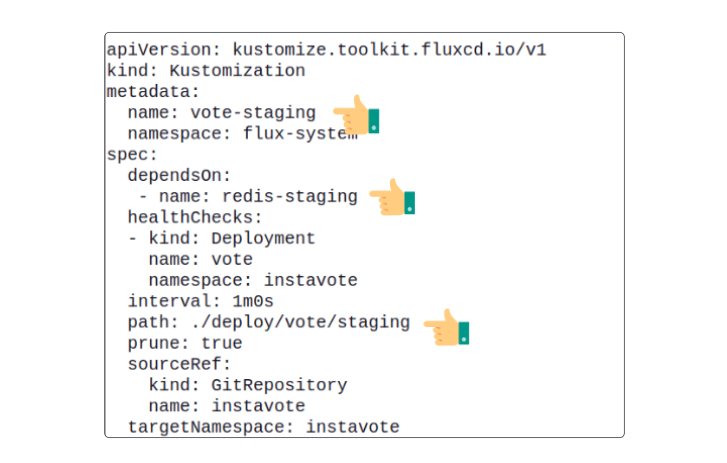Select the 'name: vote-staging' text
727x463 pixels.
(x=221, y=113)
